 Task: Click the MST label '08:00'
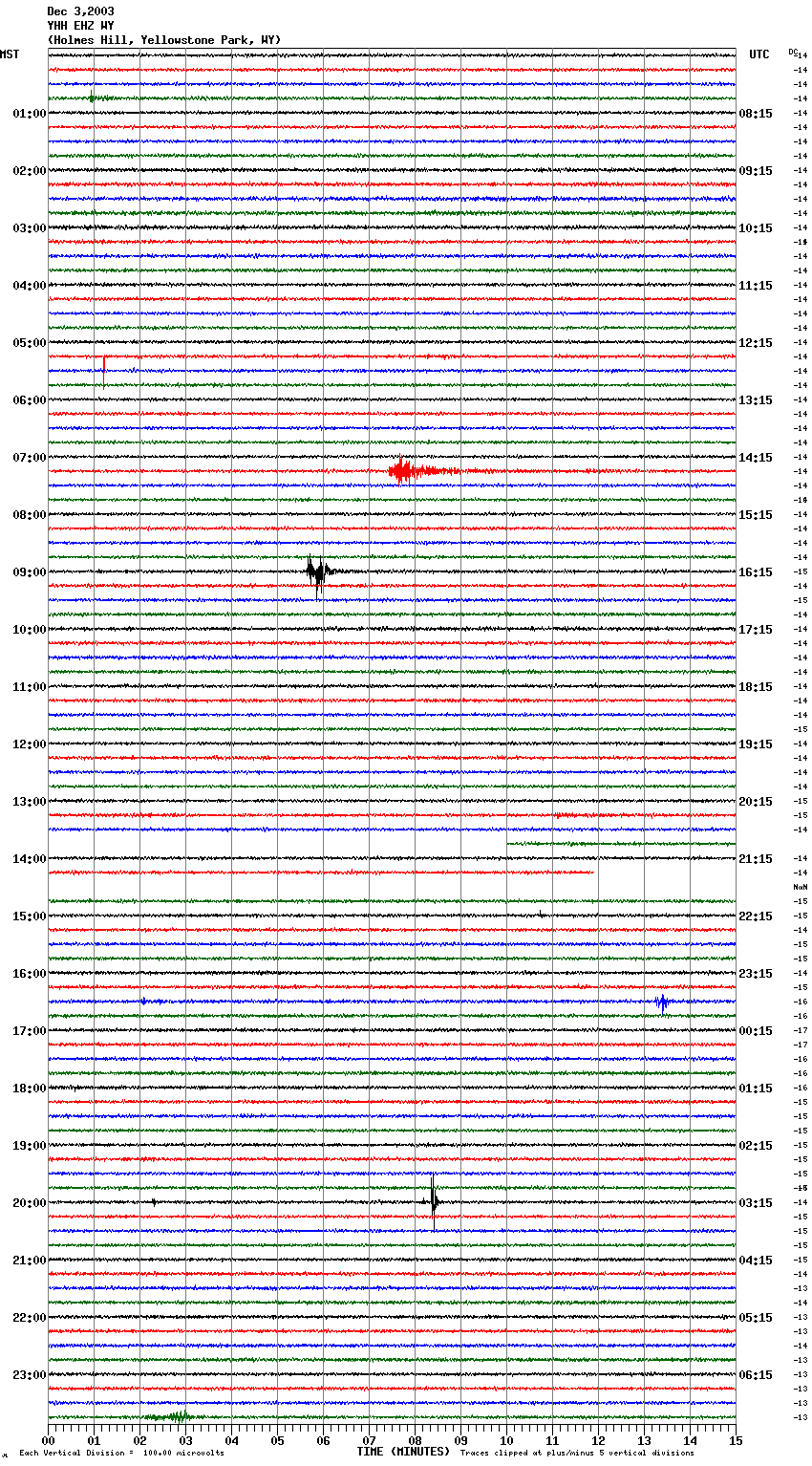(x=30, y=515)
